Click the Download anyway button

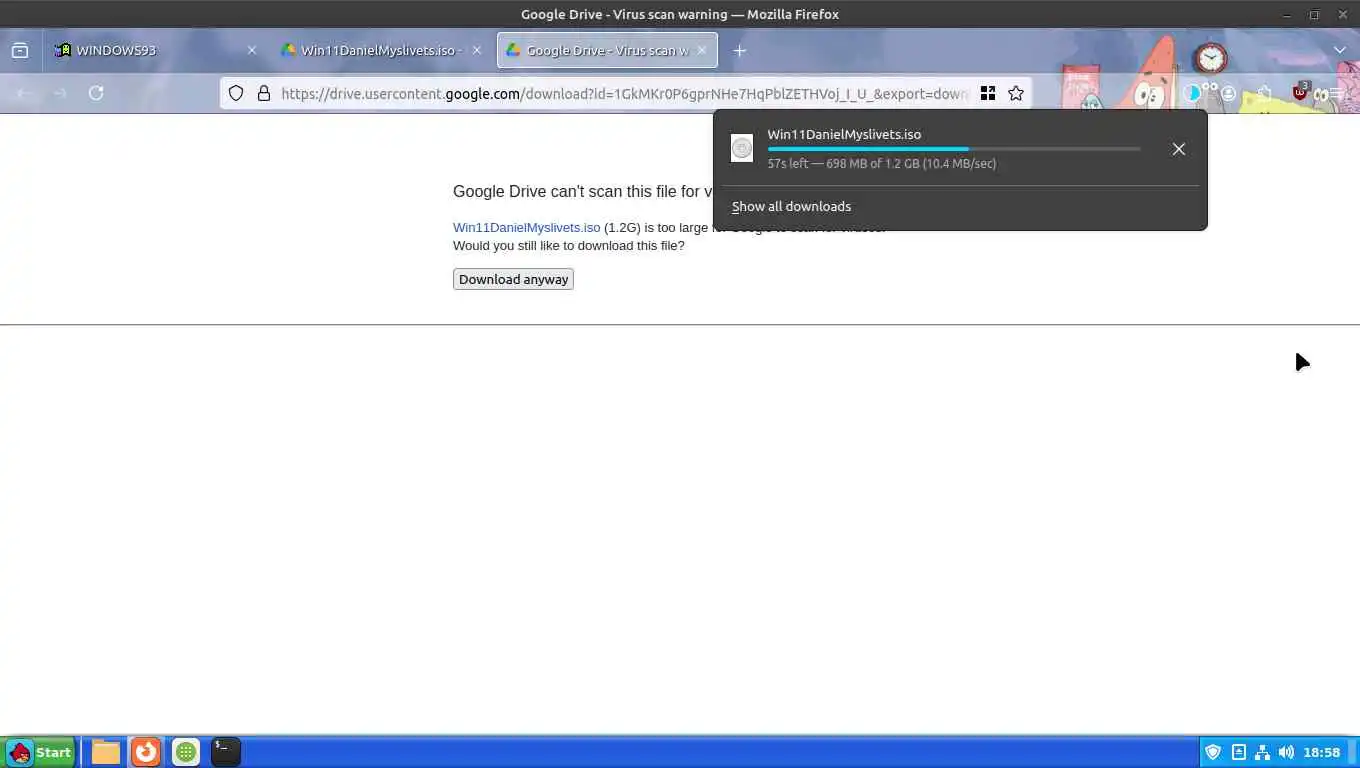click(513, 279)
